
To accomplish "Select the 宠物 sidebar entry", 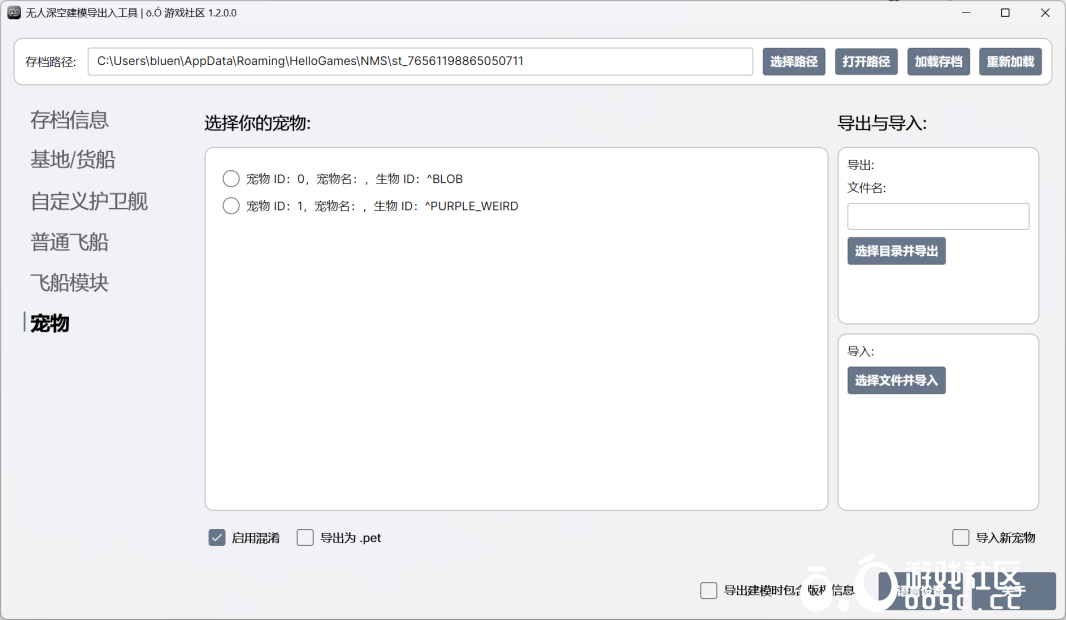I will point(50,323).
